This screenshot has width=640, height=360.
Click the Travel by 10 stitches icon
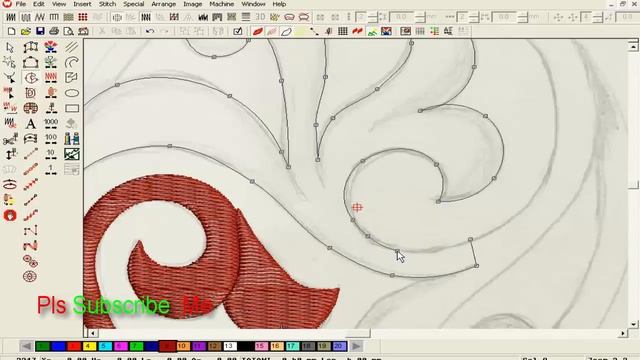point(51,154)
